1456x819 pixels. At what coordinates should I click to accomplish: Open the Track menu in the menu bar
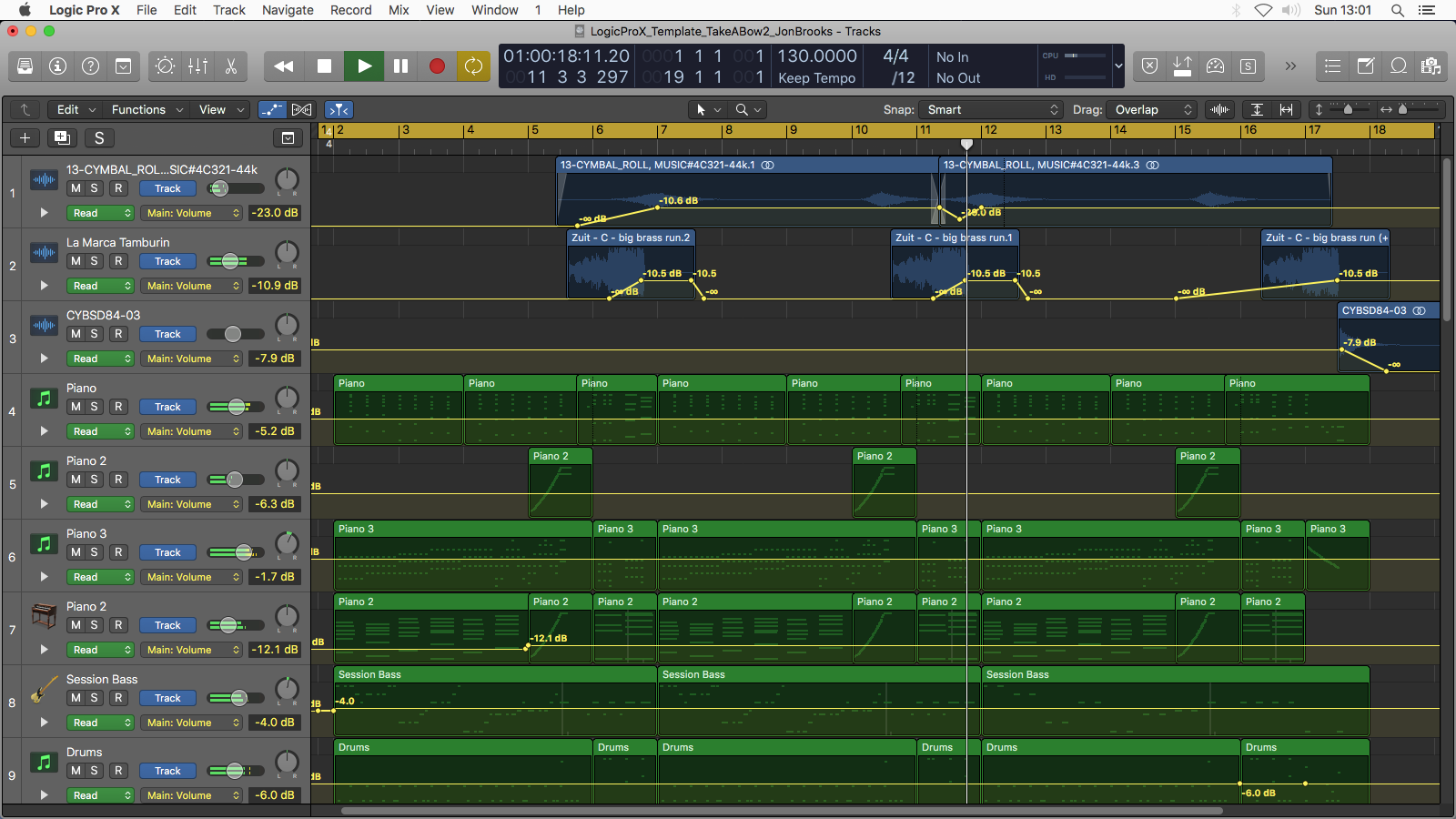228,10
